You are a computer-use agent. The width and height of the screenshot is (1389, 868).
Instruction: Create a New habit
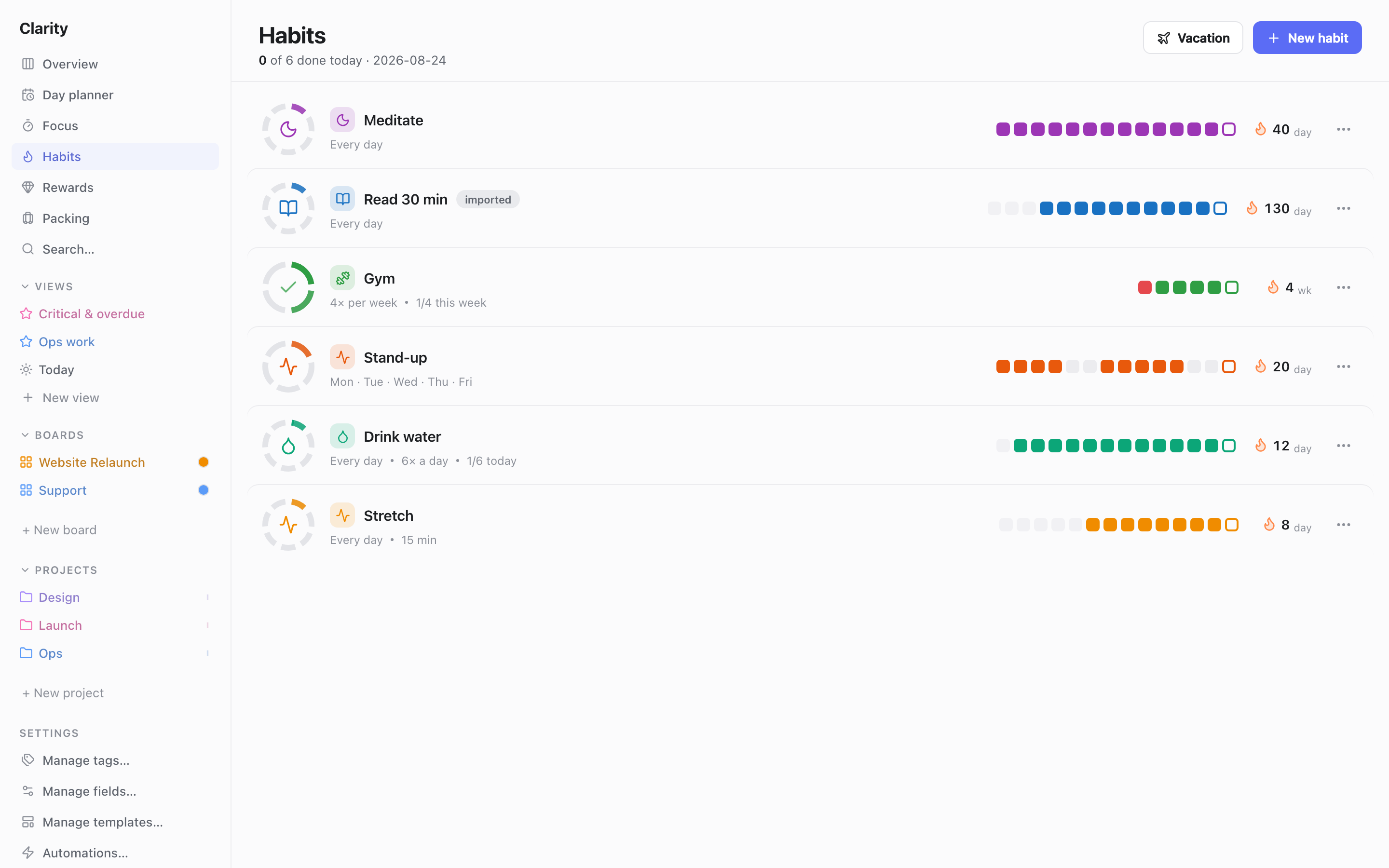1307,38
